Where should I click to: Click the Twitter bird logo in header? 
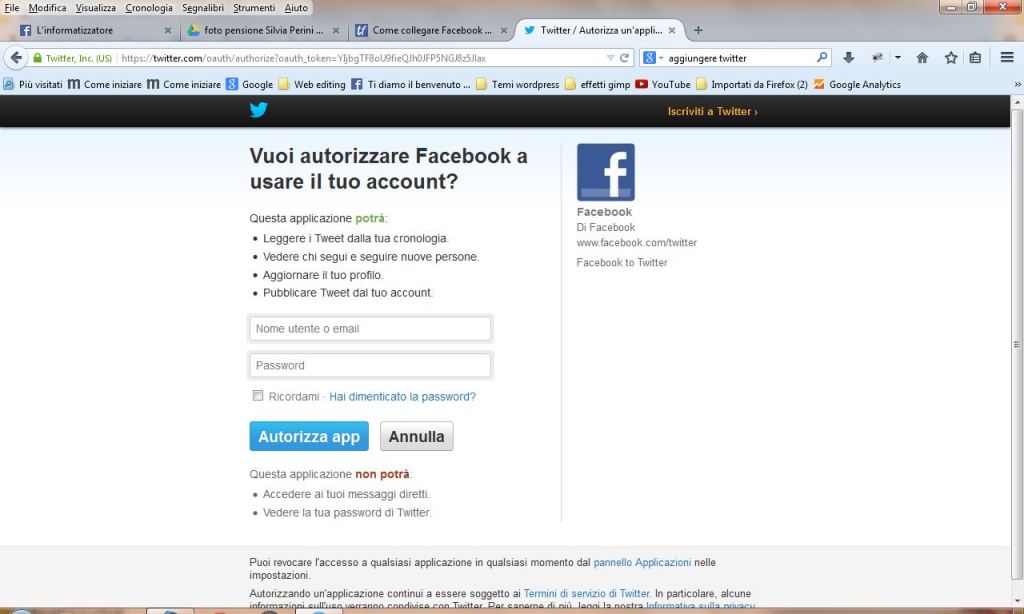[x=259, y=110]
